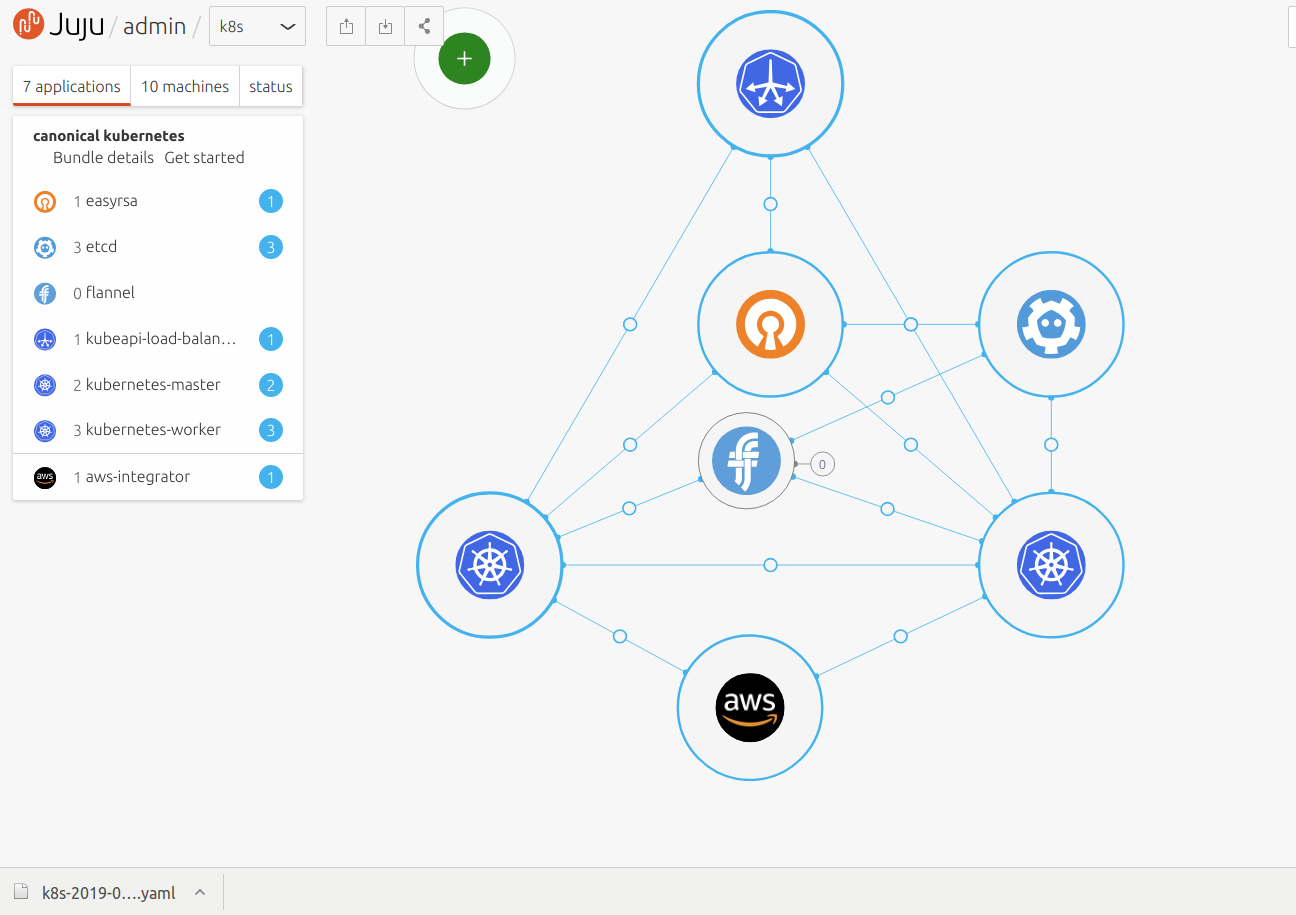This screenshot has width=1296, height=915.
Task: Click the kubernetes-worker unit count badge
Action: tap(271, 430)
